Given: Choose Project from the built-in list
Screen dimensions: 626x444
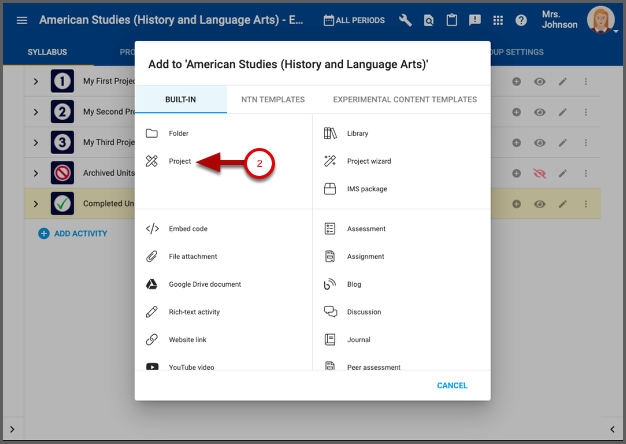Looking at the screenshot, I should pos(180,161).
